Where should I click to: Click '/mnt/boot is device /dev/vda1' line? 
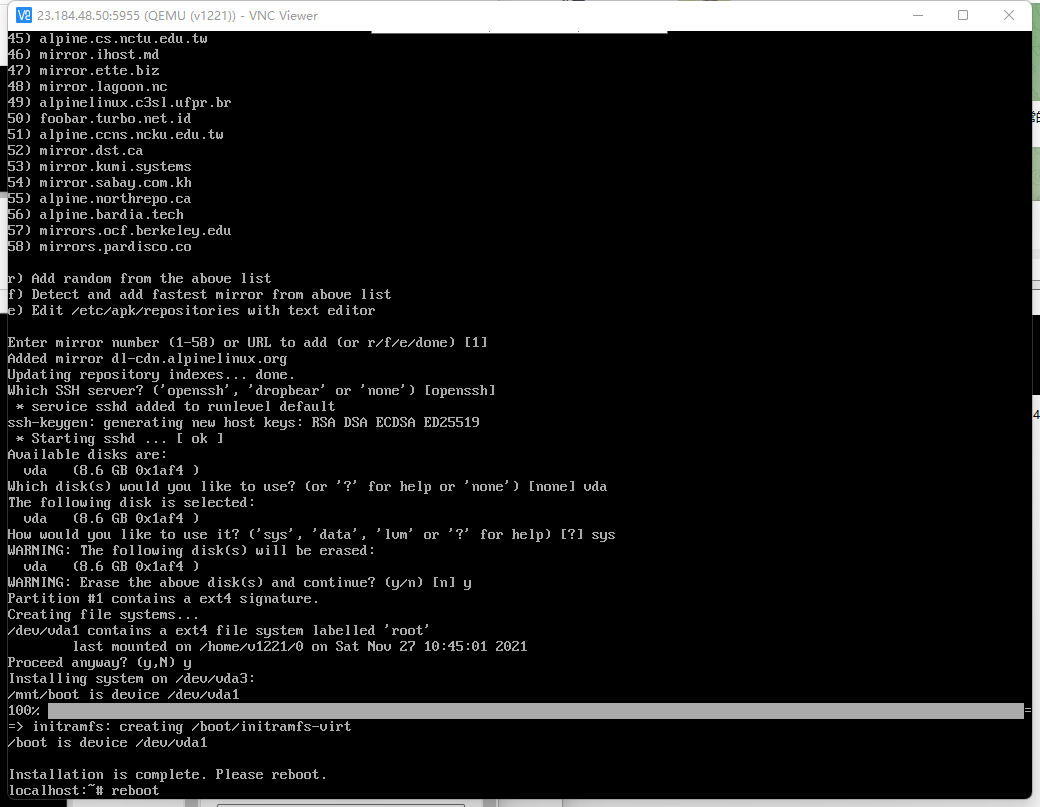[123, 694]
